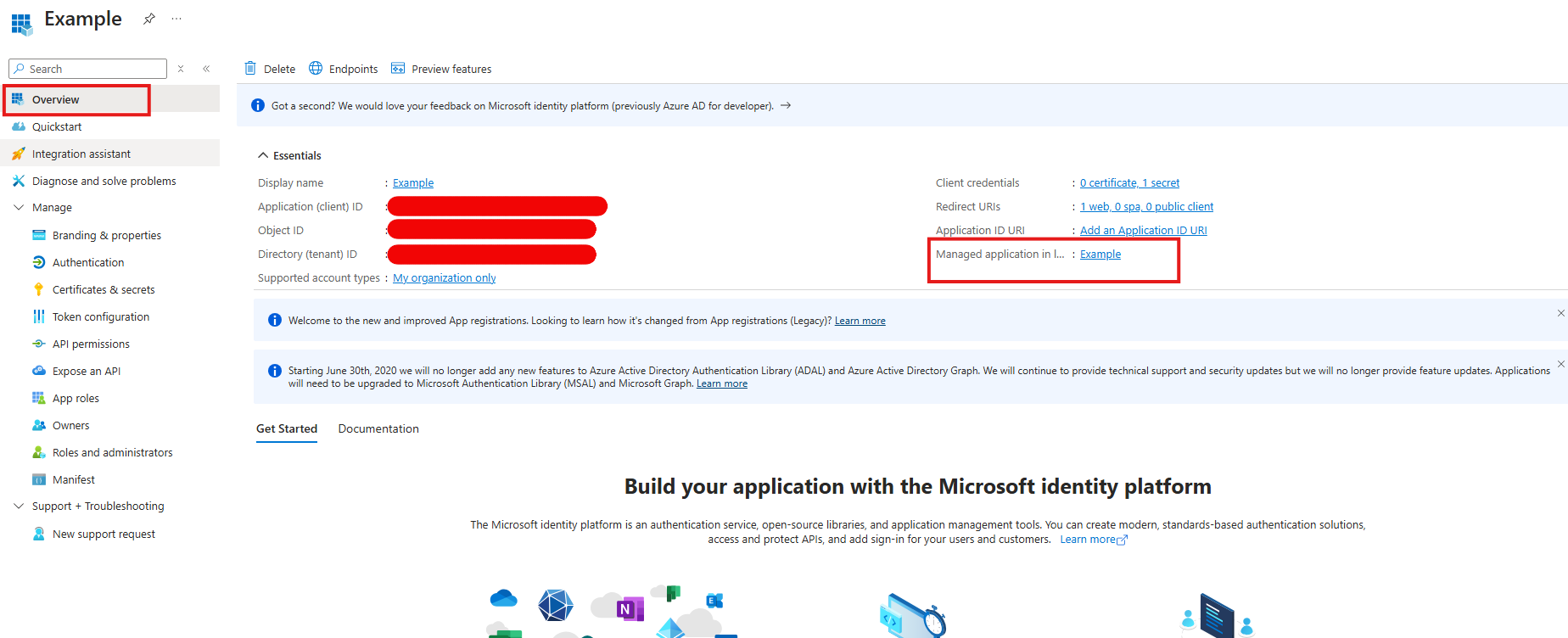Collapse the Essentials section
1568x638 pixels.
click(x=263, y=155)
